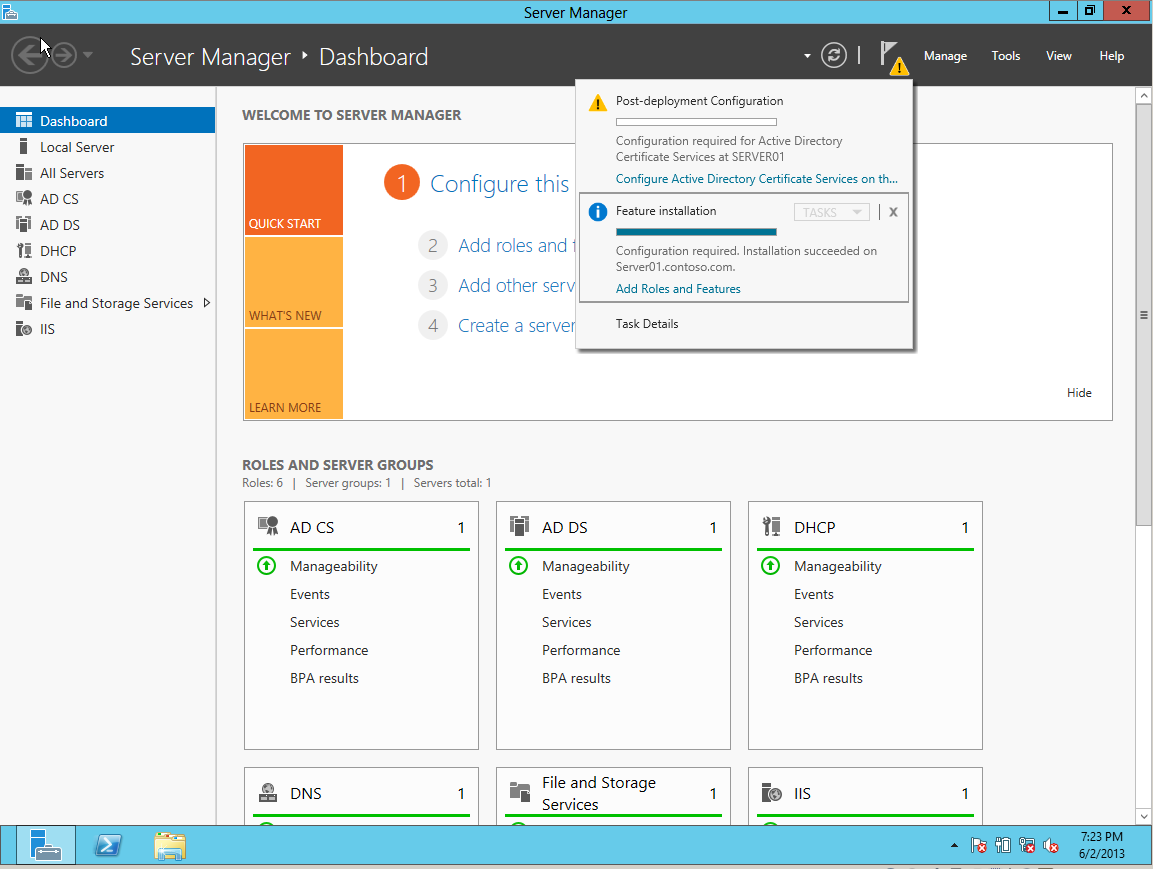1153x869 pixels.
Task: Click the AD CS role tile header
Action: pos(361,527)
